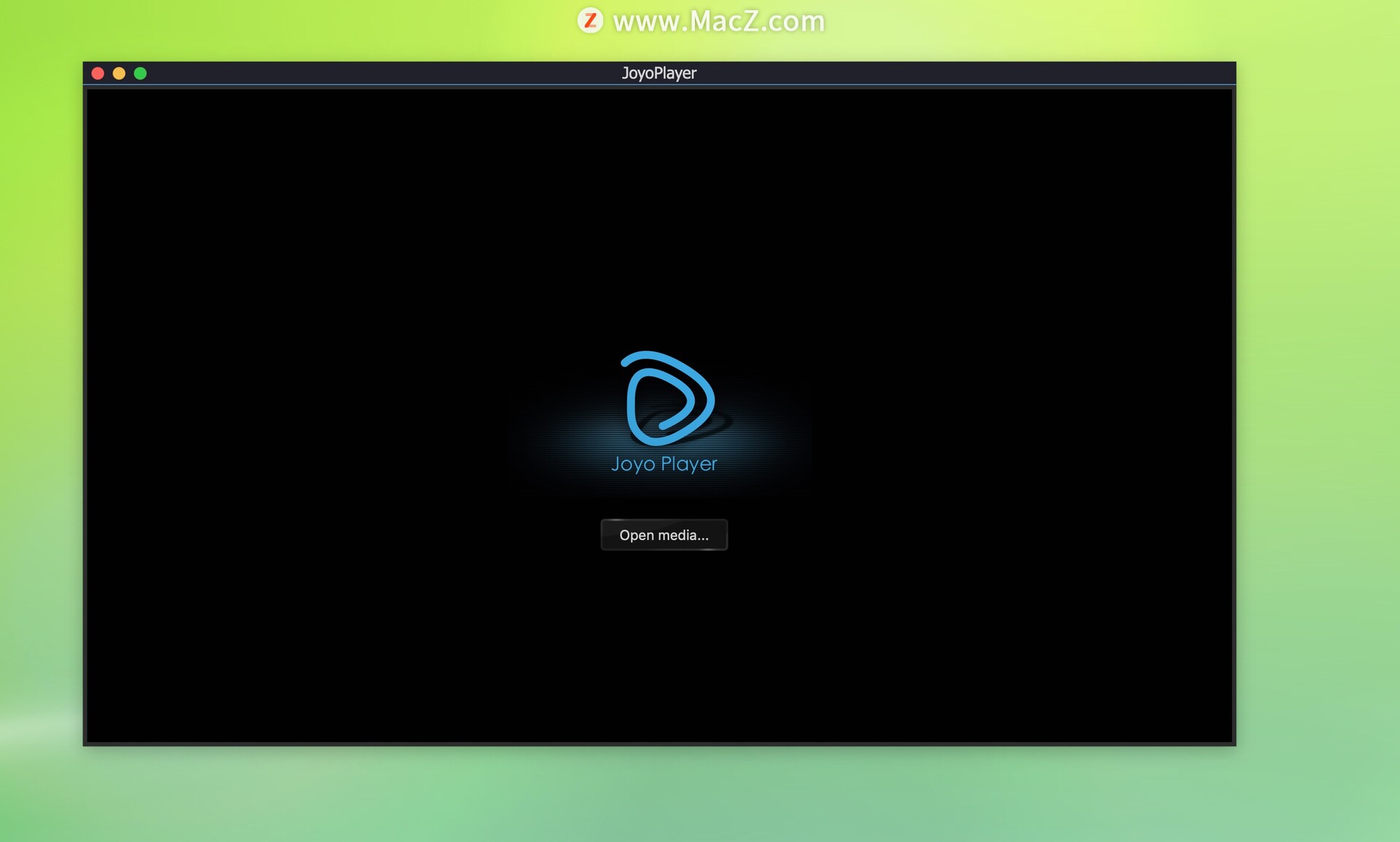Click the JoyoPlayer window title text
The width and height of the screenshot is (1400, 842).
658,73
